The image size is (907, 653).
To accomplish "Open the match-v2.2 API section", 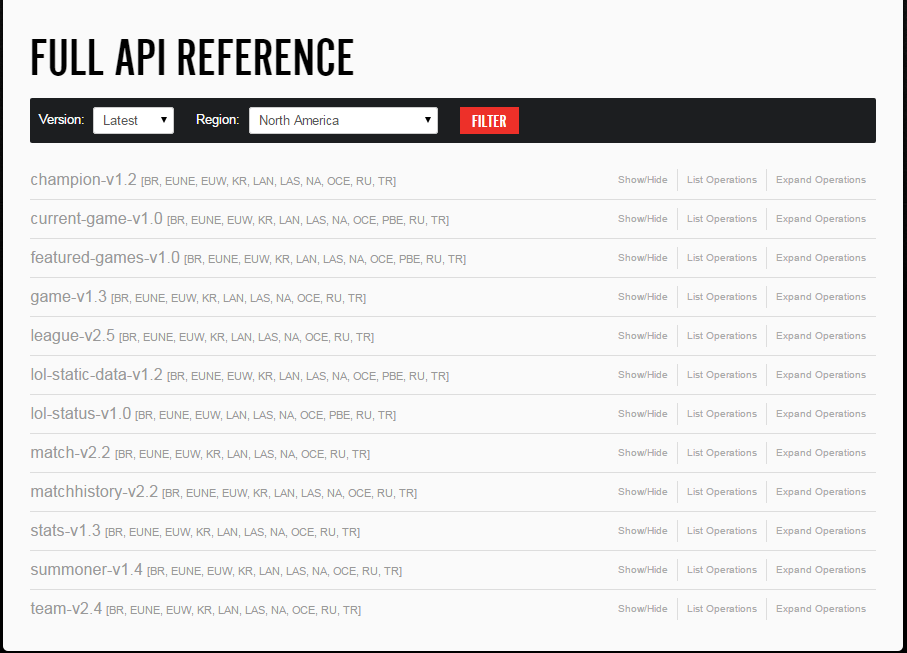I will tap(70, 453).
